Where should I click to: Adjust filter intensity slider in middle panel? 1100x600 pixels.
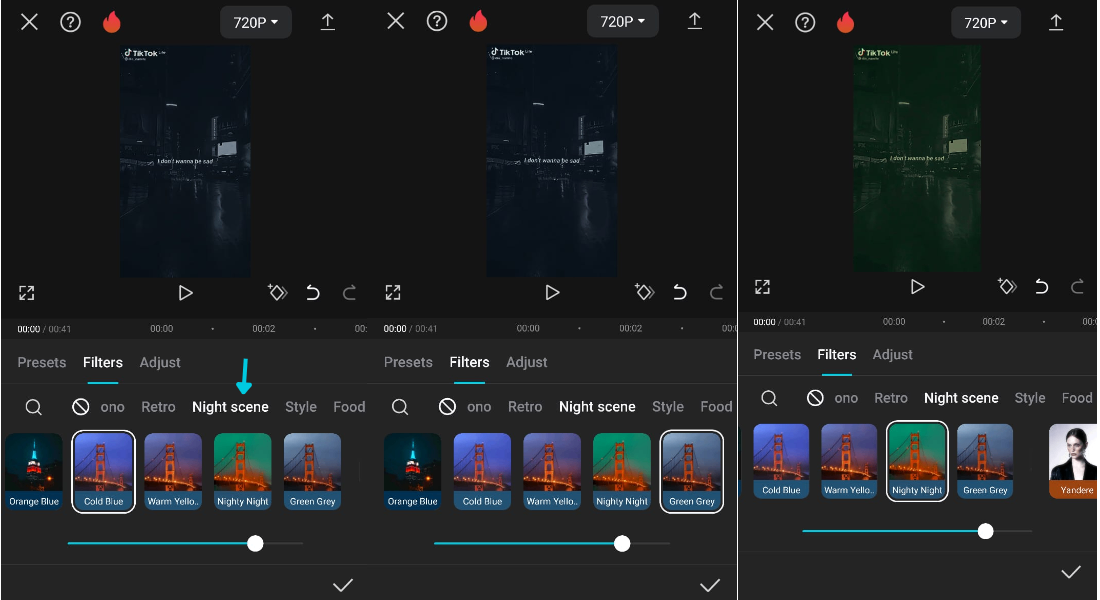(552, 543)
